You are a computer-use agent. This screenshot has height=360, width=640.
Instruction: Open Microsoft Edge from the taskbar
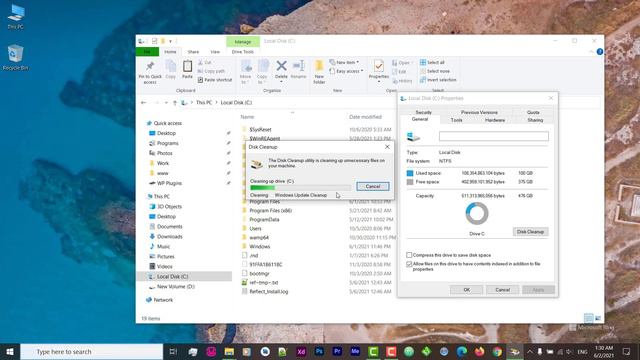point(462,351)
